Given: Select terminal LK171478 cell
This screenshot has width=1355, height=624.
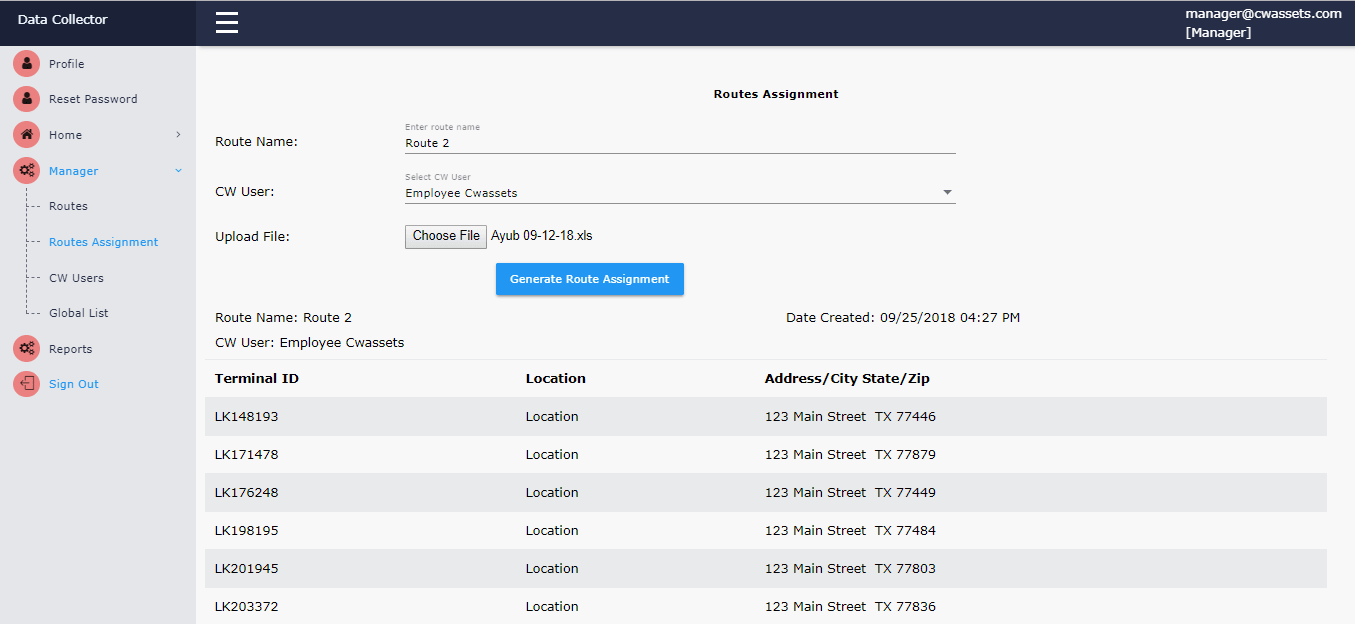Looking at the screenshot, I should pyautogui.click(x=247, y=455).
